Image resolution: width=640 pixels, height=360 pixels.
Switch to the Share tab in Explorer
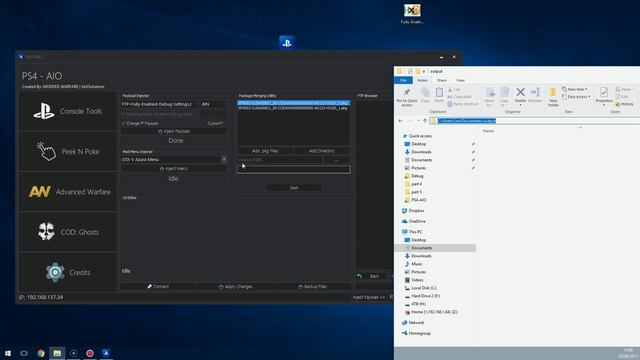point(442,80)
